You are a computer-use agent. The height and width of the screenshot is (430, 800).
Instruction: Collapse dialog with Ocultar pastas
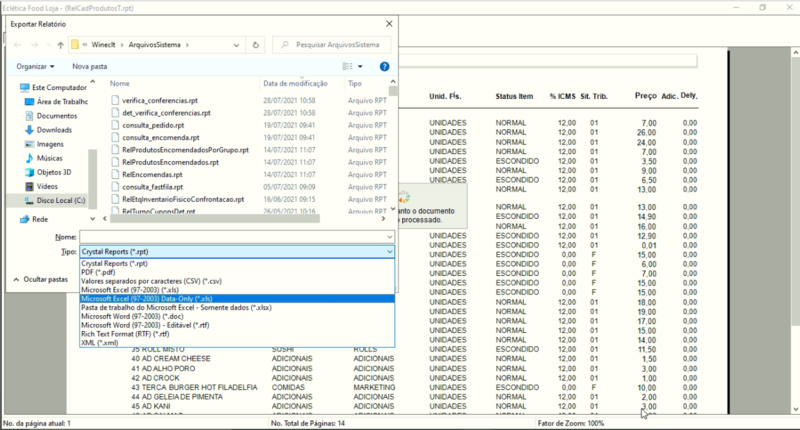point(41,280)
